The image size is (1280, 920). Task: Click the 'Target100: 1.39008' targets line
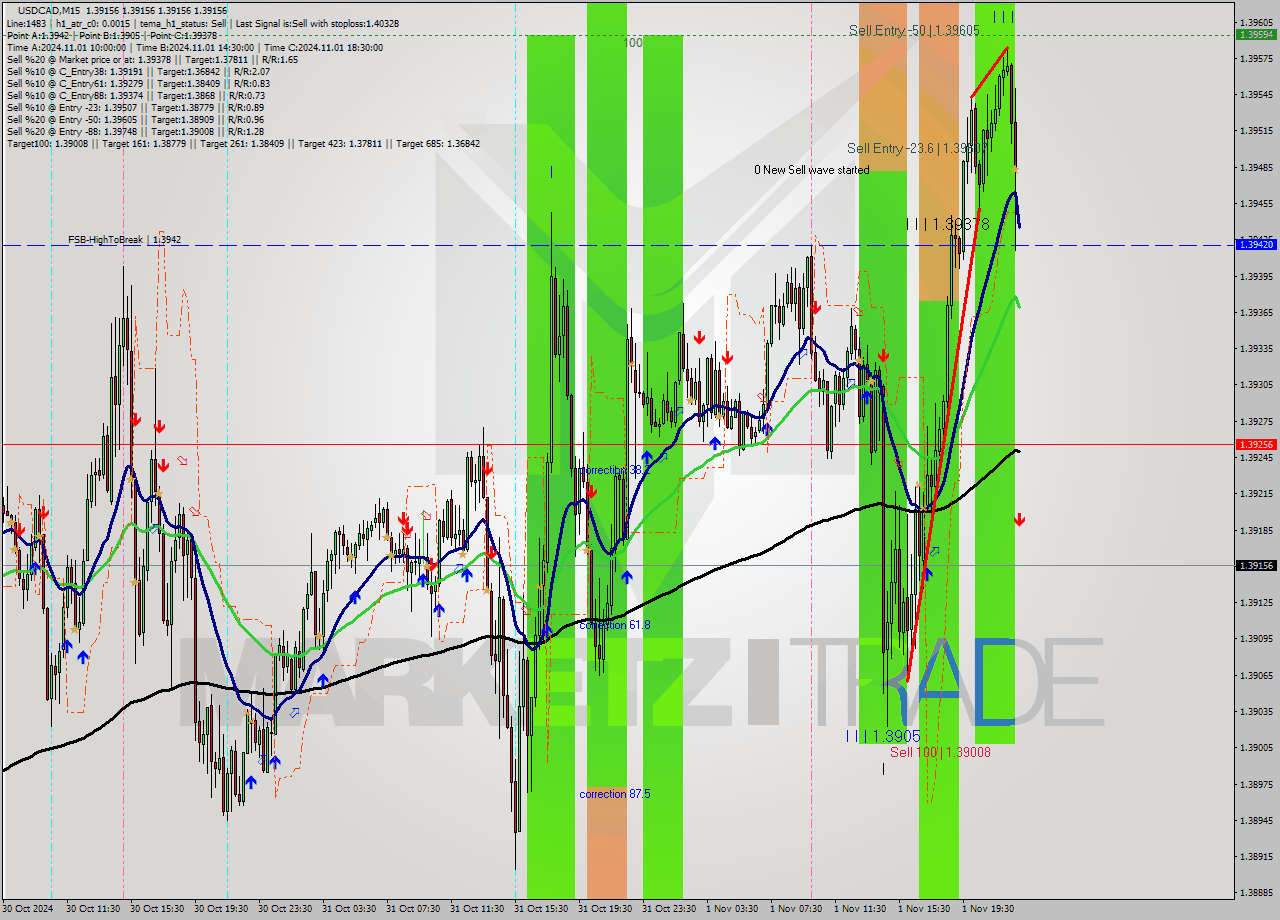point(243,143)
